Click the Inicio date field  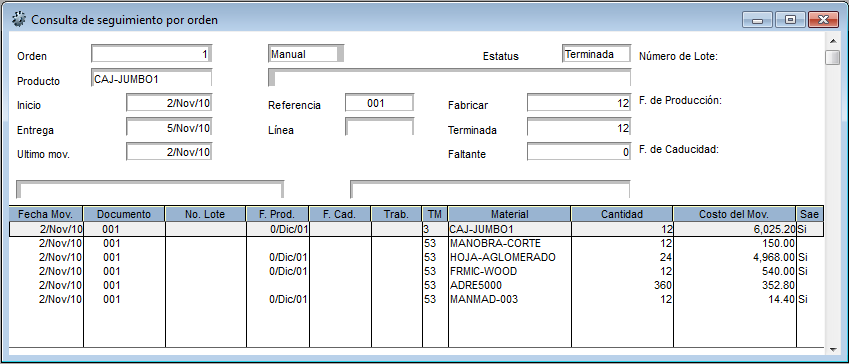point(169,103)
